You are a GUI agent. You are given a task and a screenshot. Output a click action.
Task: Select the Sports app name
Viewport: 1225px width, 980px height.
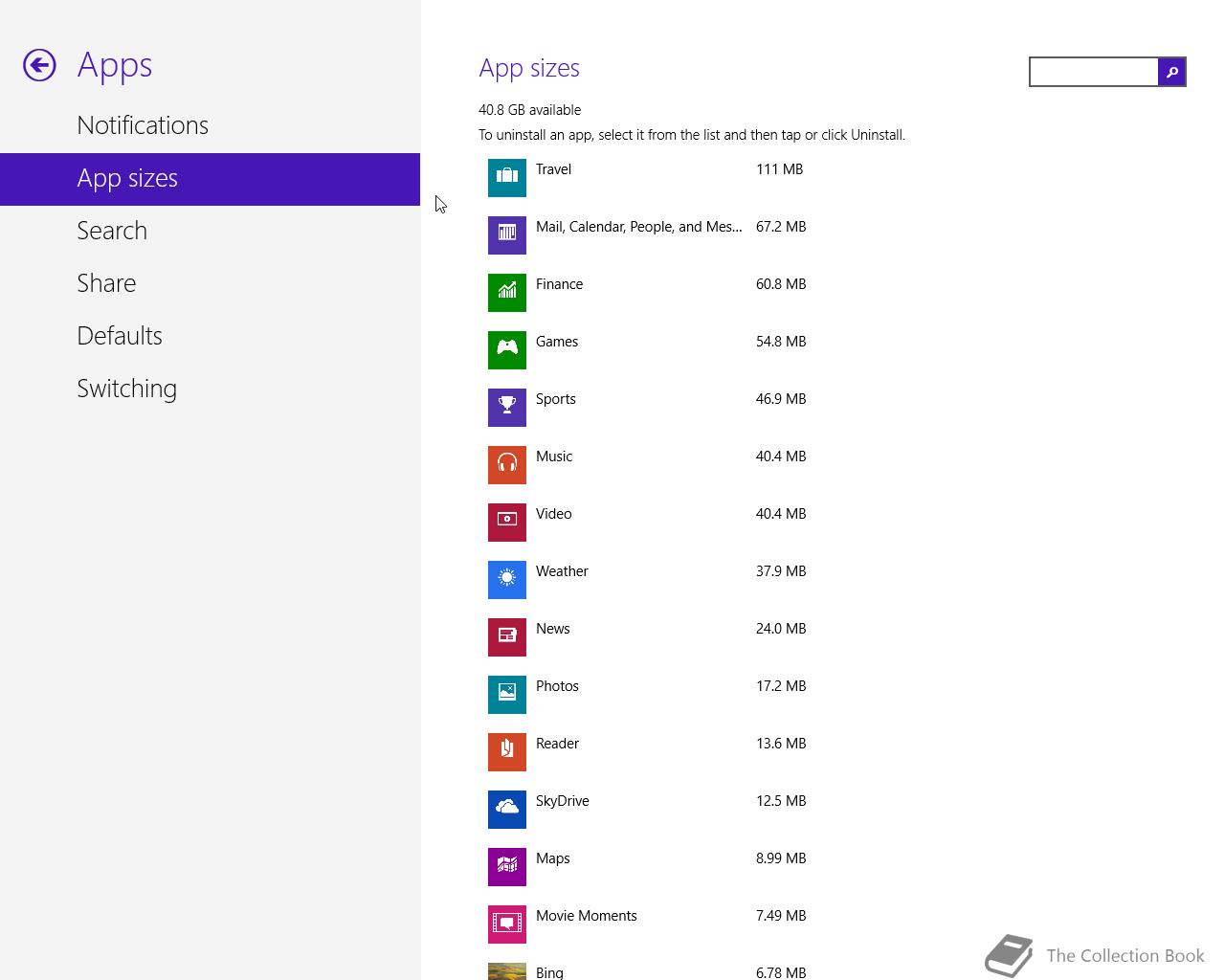pos(556,399)
